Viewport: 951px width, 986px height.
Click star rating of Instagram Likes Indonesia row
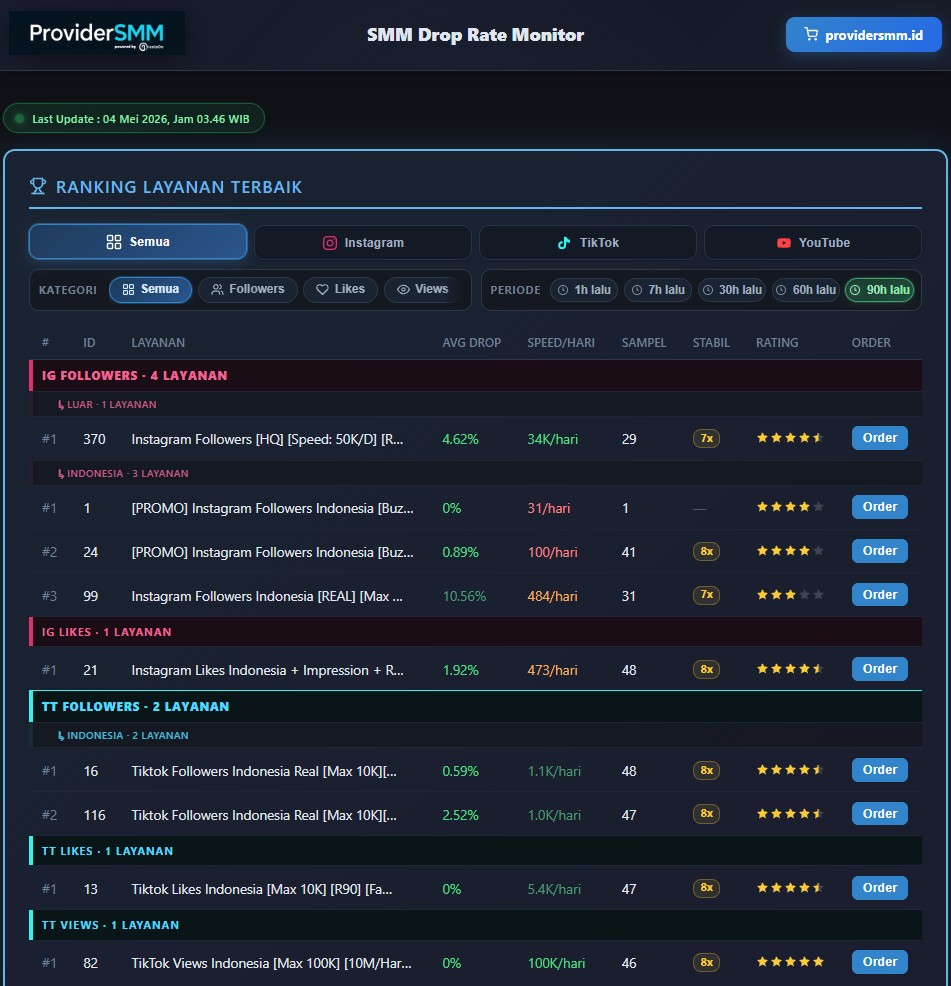(790, 669)
